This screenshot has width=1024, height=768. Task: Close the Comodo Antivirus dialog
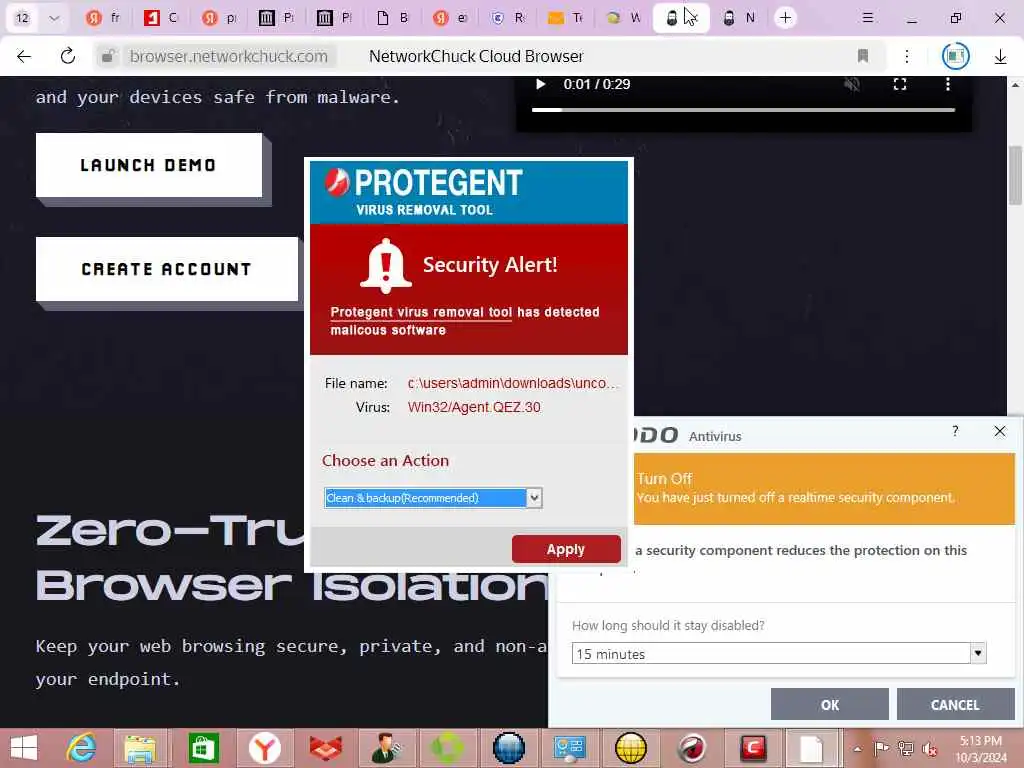[1000, 431]
